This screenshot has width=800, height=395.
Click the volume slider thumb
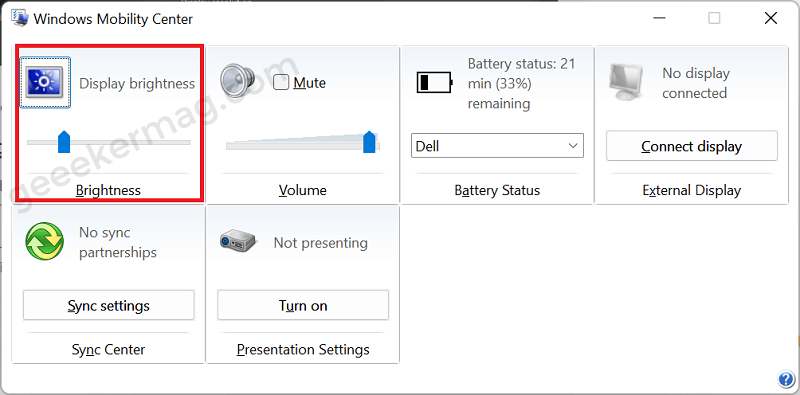click(369, 142)
